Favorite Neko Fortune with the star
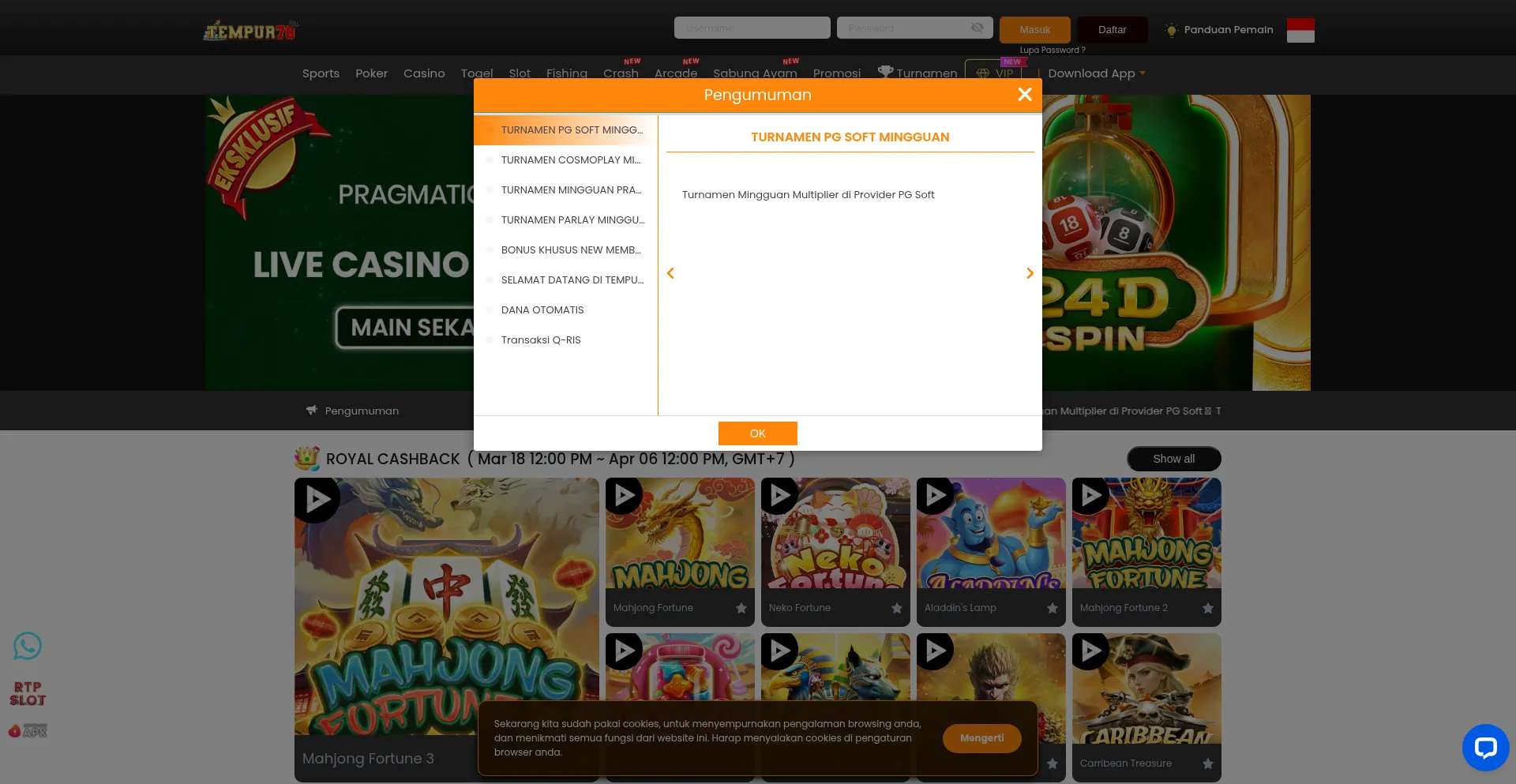The width and height of the screenshot is (1516, 784). coord(897,608)
